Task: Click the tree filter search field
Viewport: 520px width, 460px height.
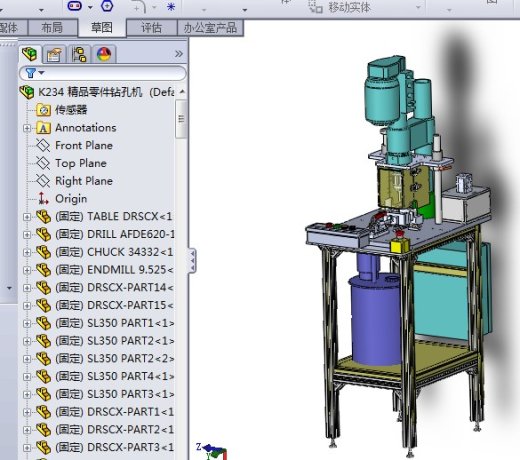Action: point(103,73)
